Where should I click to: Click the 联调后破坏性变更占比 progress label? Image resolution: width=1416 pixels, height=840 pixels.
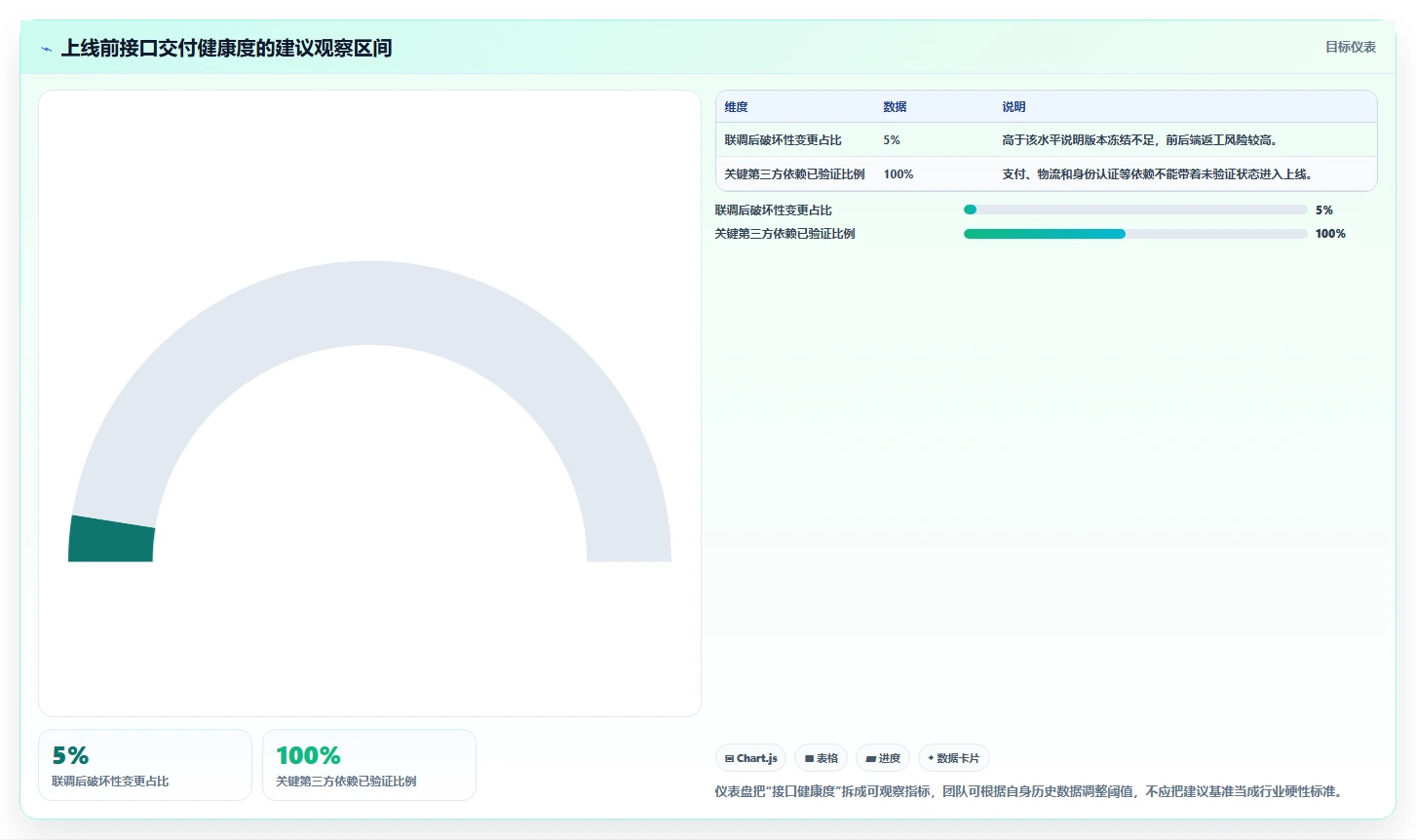point(773,210)
